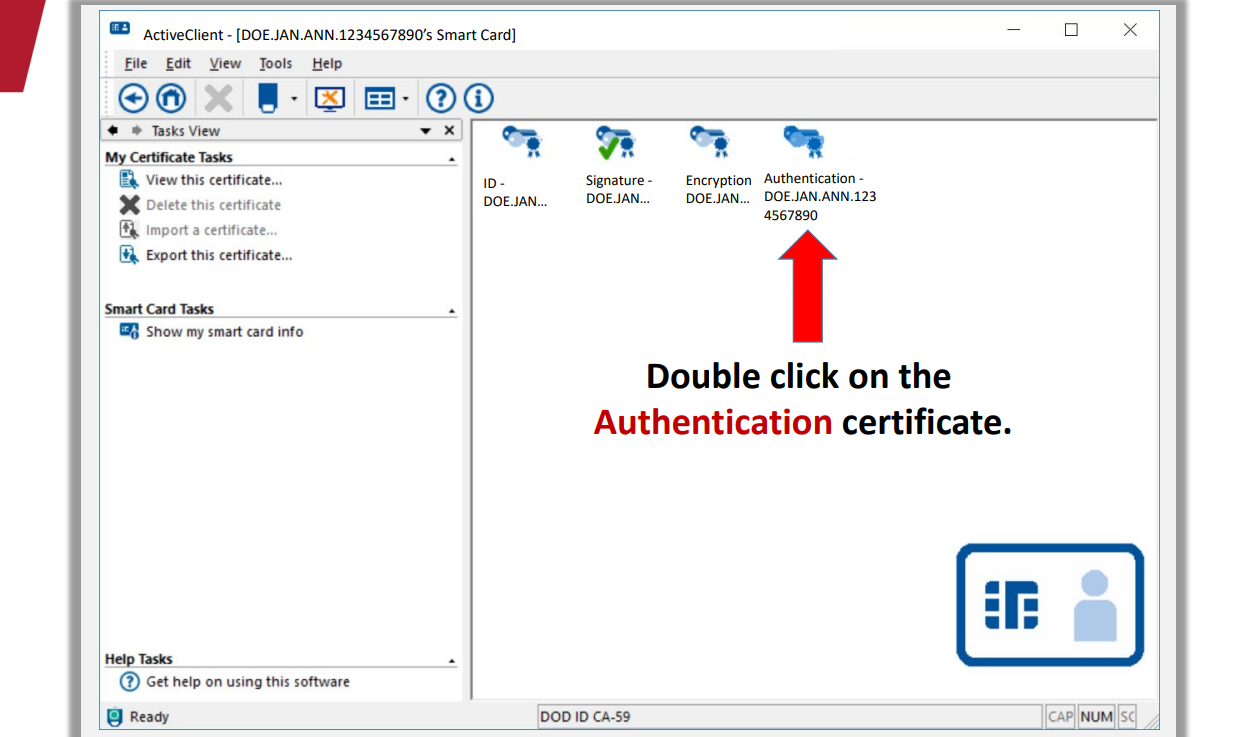Image resolution: width=1250 pixels, height=737 pixels.
Task: Click the Home toolbar icon
Action: click(171, 98)
